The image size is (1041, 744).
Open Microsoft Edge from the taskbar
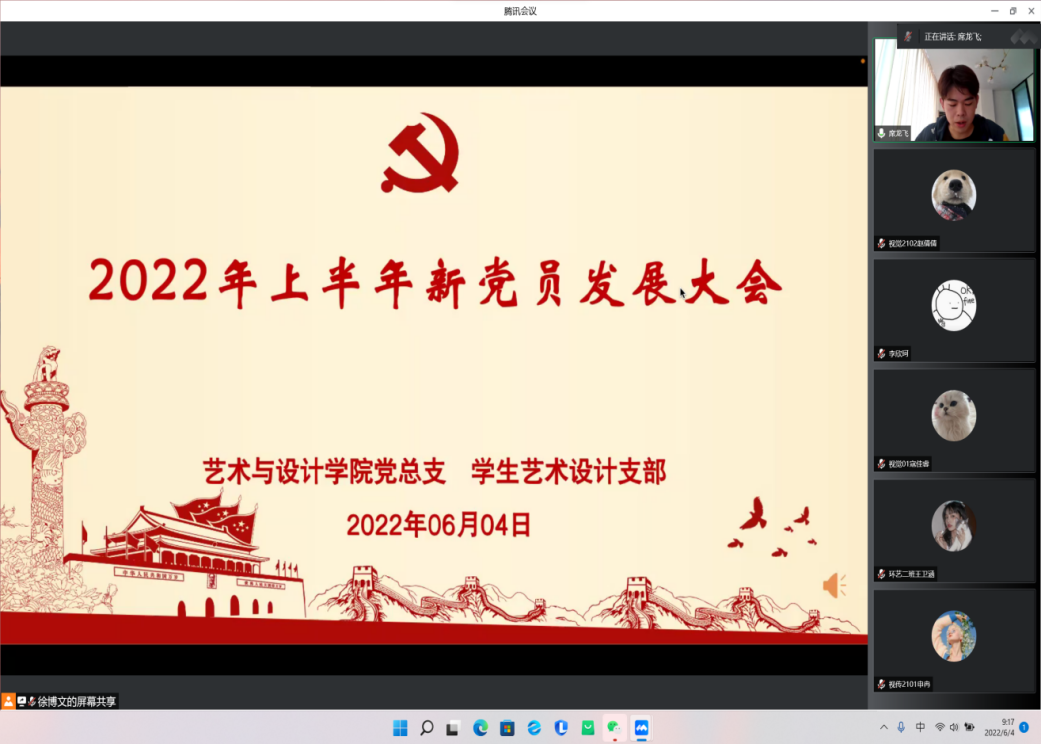[480, 728]
